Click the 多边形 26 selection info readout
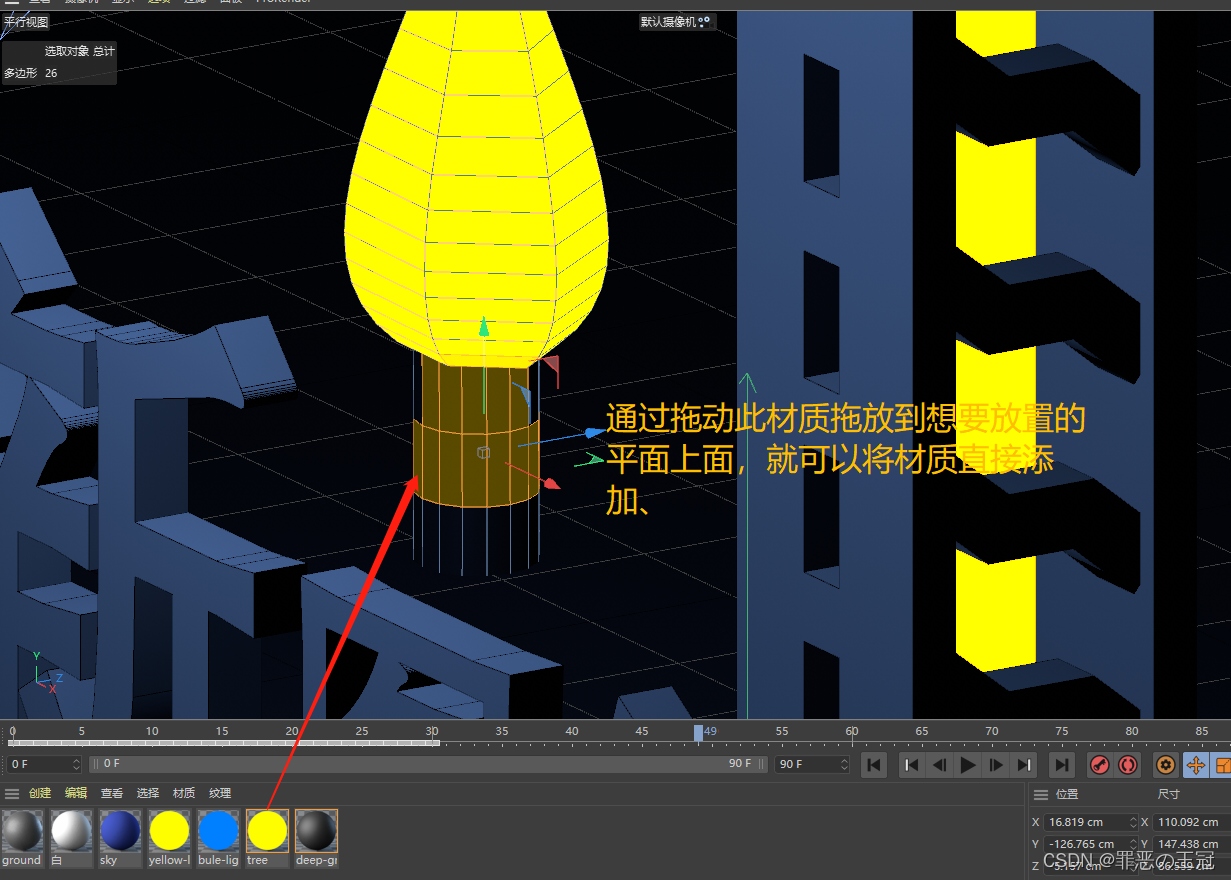Screen dimensions: 1231x880 coord(31,73)
